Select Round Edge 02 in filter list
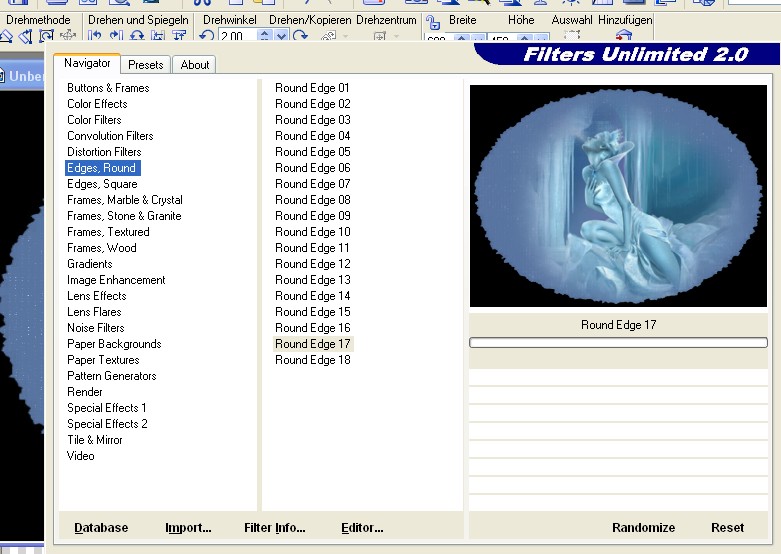Image resolution: width=781 pixels, height=554 pixels. coord(312,104)
